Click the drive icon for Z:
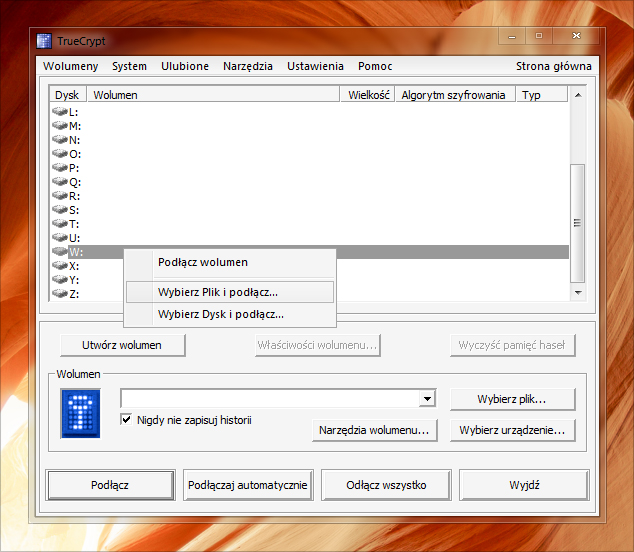The width and height of the screenshot is (634, 552). pos(60,294)
